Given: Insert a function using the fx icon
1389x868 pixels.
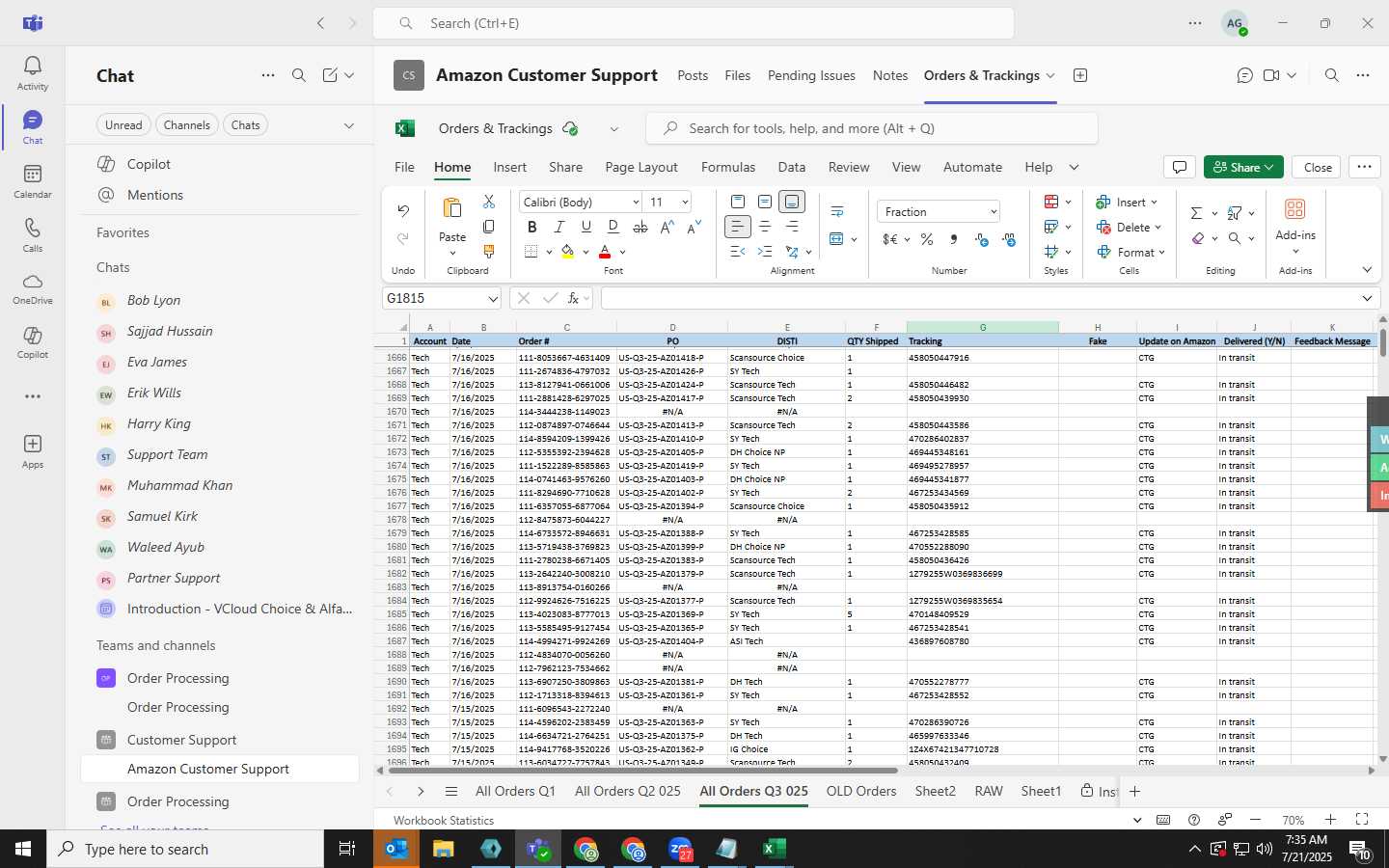Looking at the screenshot, I should click(x=573, y=298).
